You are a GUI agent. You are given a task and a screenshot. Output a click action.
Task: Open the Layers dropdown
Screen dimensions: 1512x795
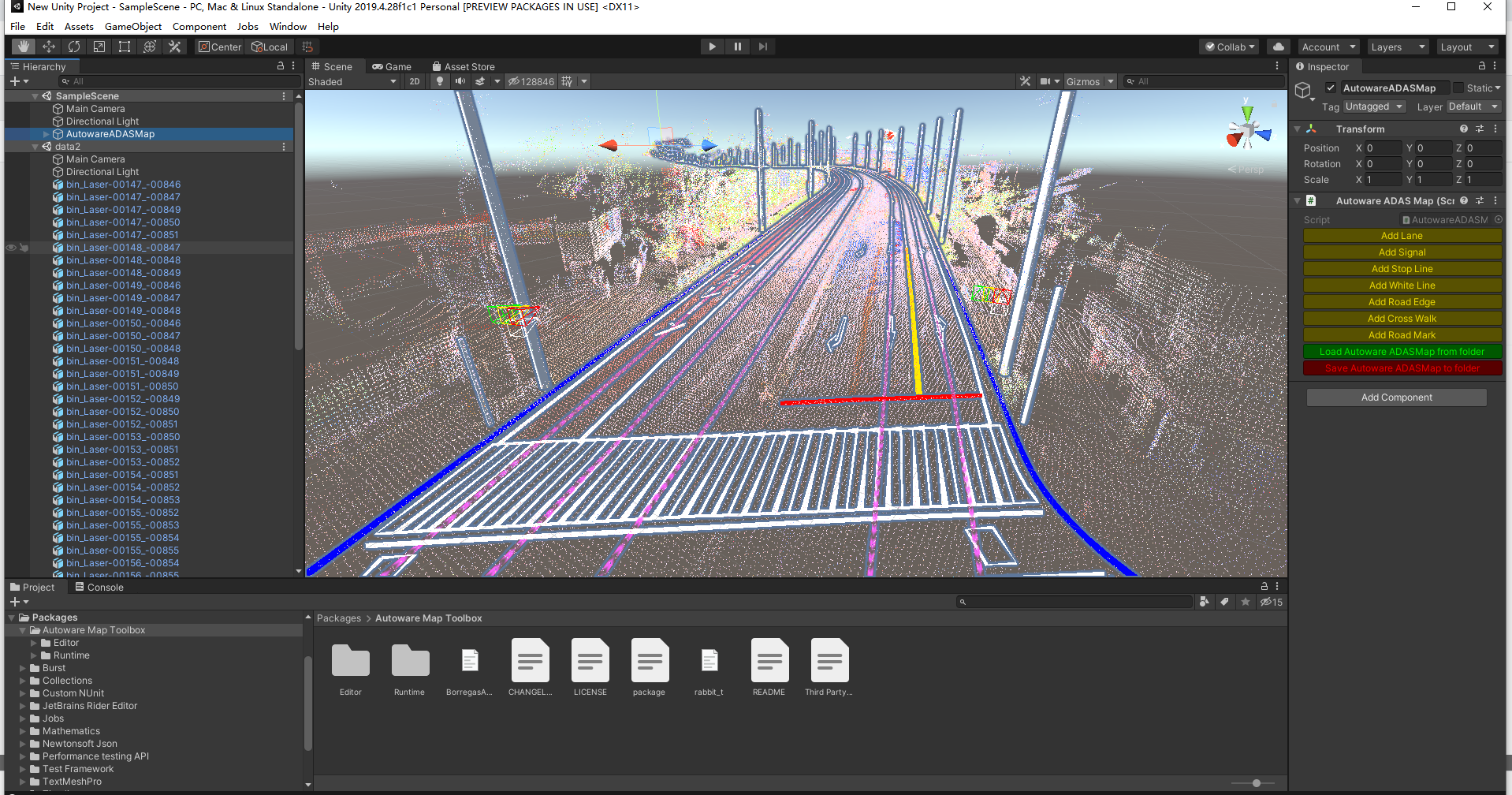coord(1398,47)
